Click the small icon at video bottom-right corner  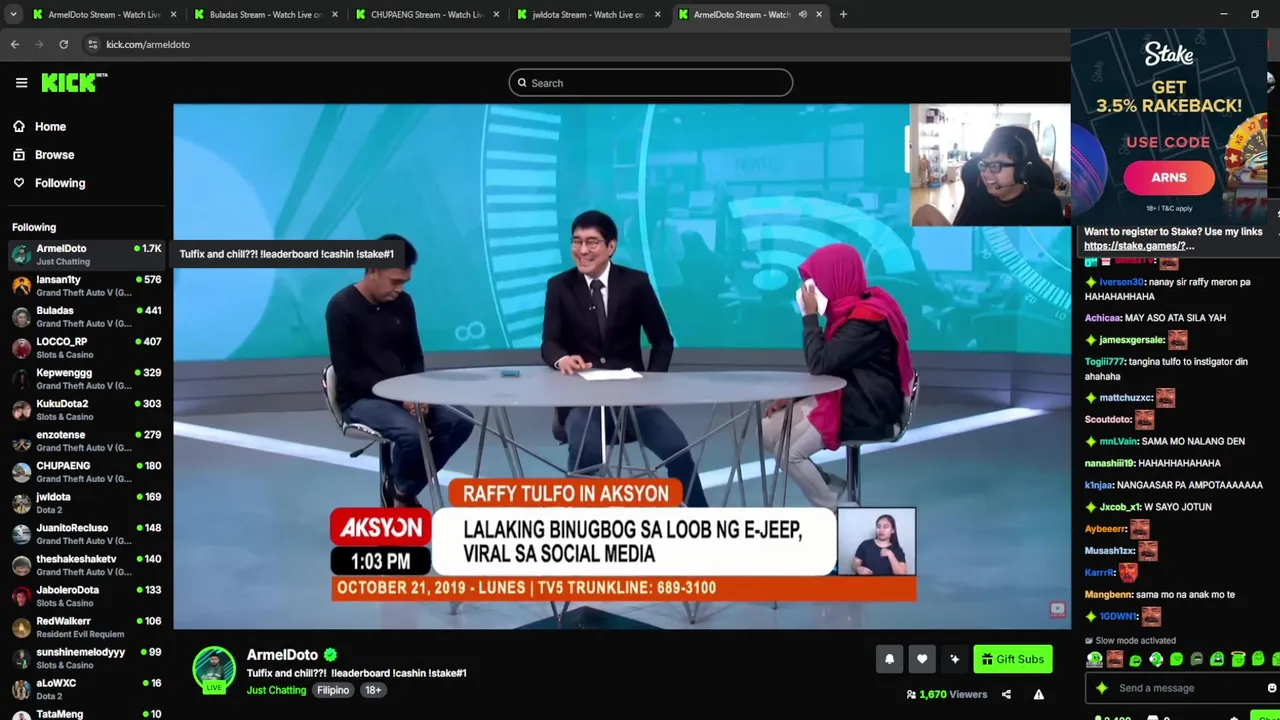point(1057,609)
